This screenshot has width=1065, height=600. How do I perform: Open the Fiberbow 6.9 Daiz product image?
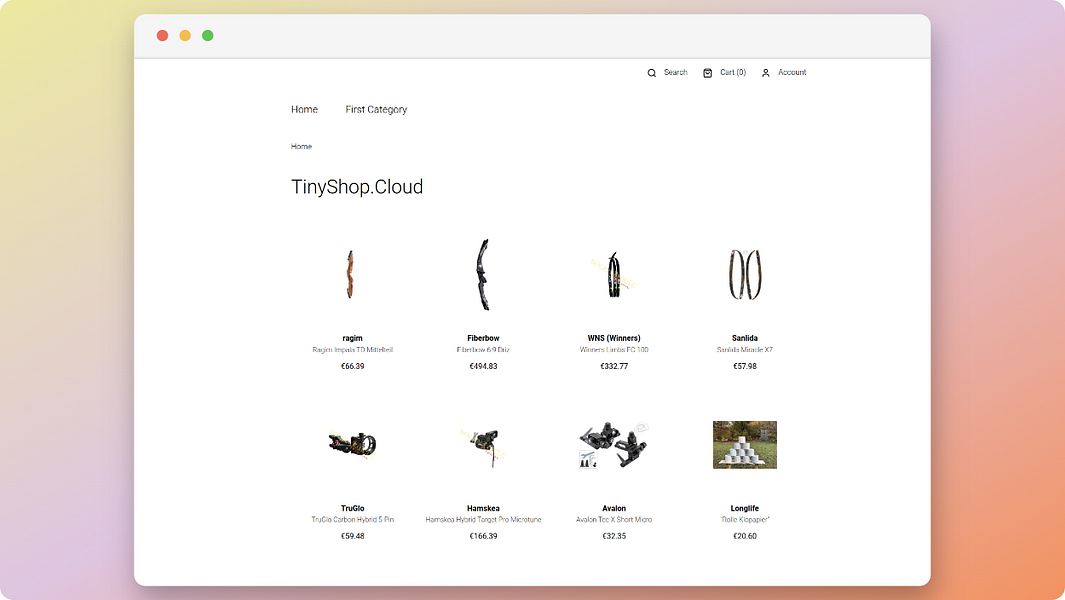[483, 275]
